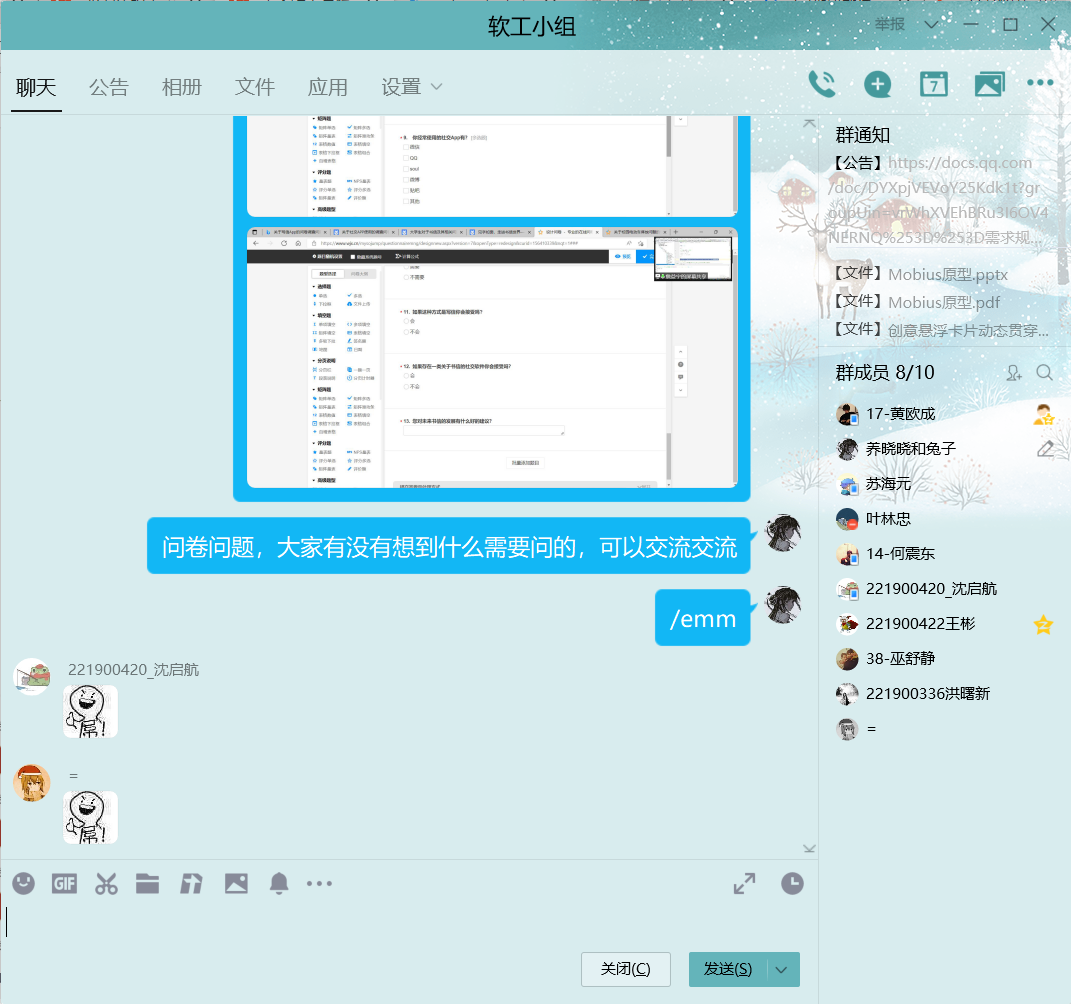Screen dimensions: 1071x1004
Task: Click the sticker sent by user =
Action: (90, 818)
